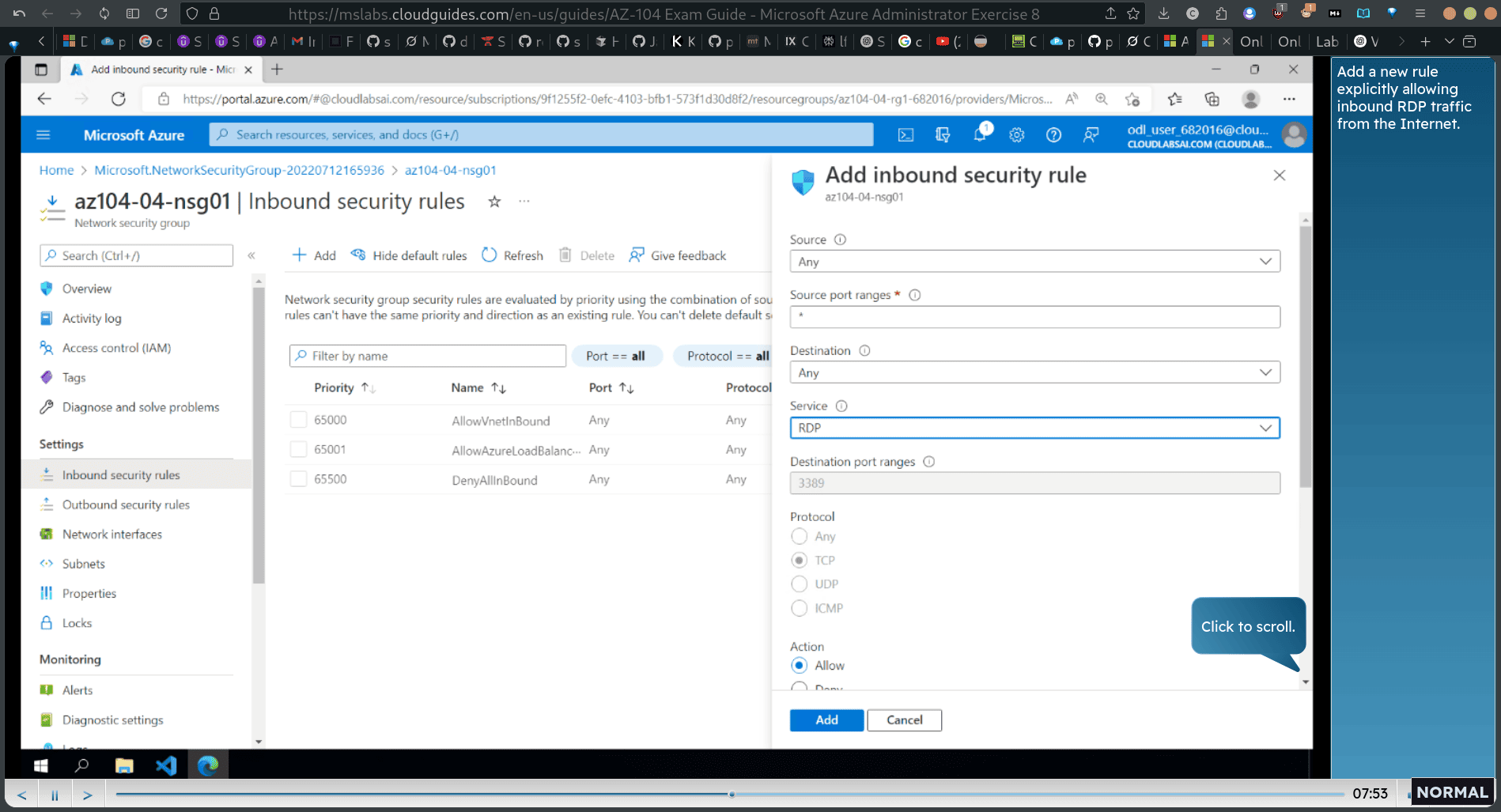Click the Source port ranges input field
This screenshot has height=812, width=1501.
(x=1034, y=317)
